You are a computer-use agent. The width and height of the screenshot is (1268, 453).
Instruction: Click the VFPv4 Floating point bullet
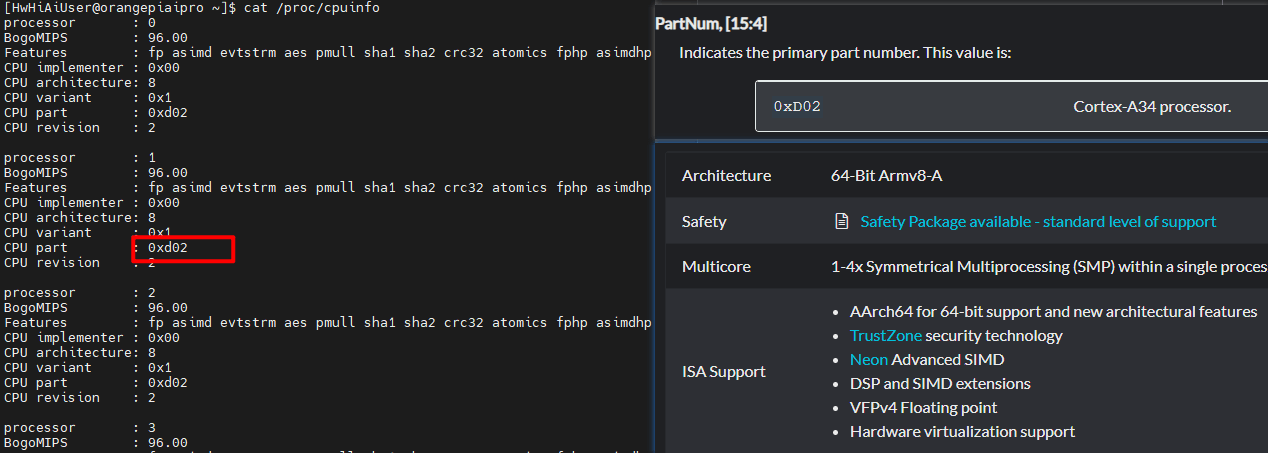(x=923, y=407)
